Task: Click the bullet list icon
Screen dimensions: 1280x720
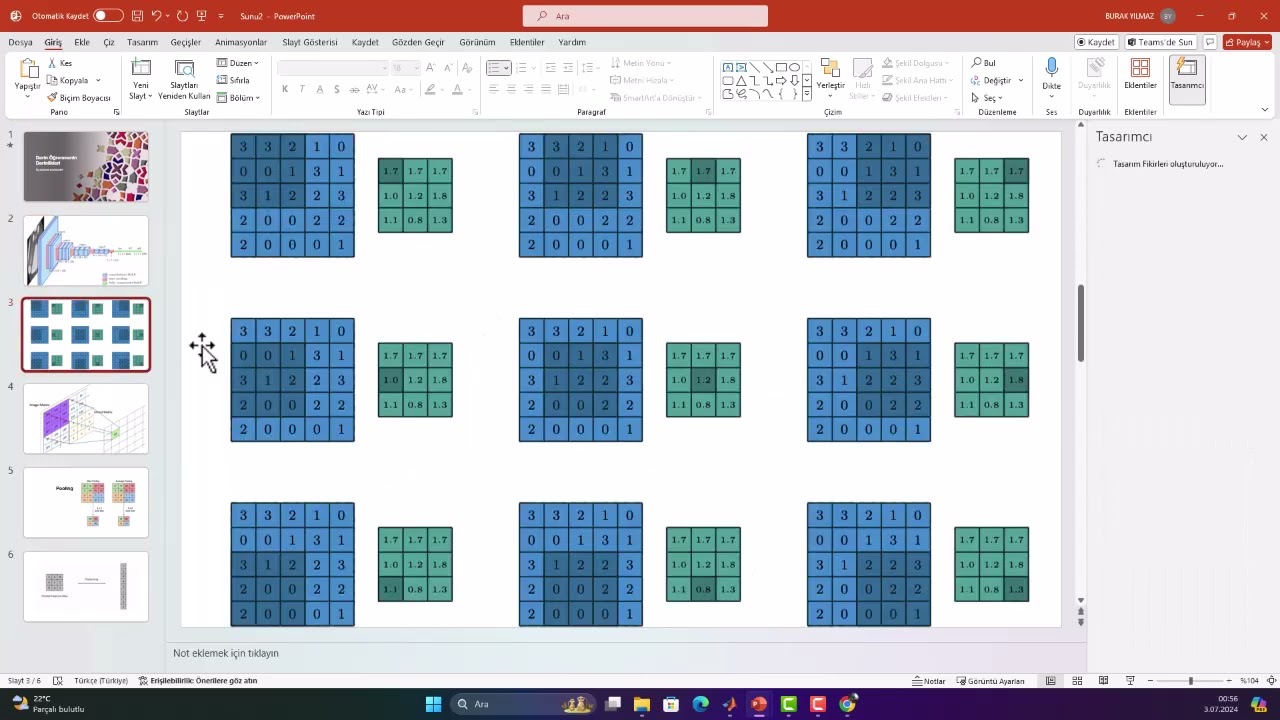Action: tap(493, 67)
